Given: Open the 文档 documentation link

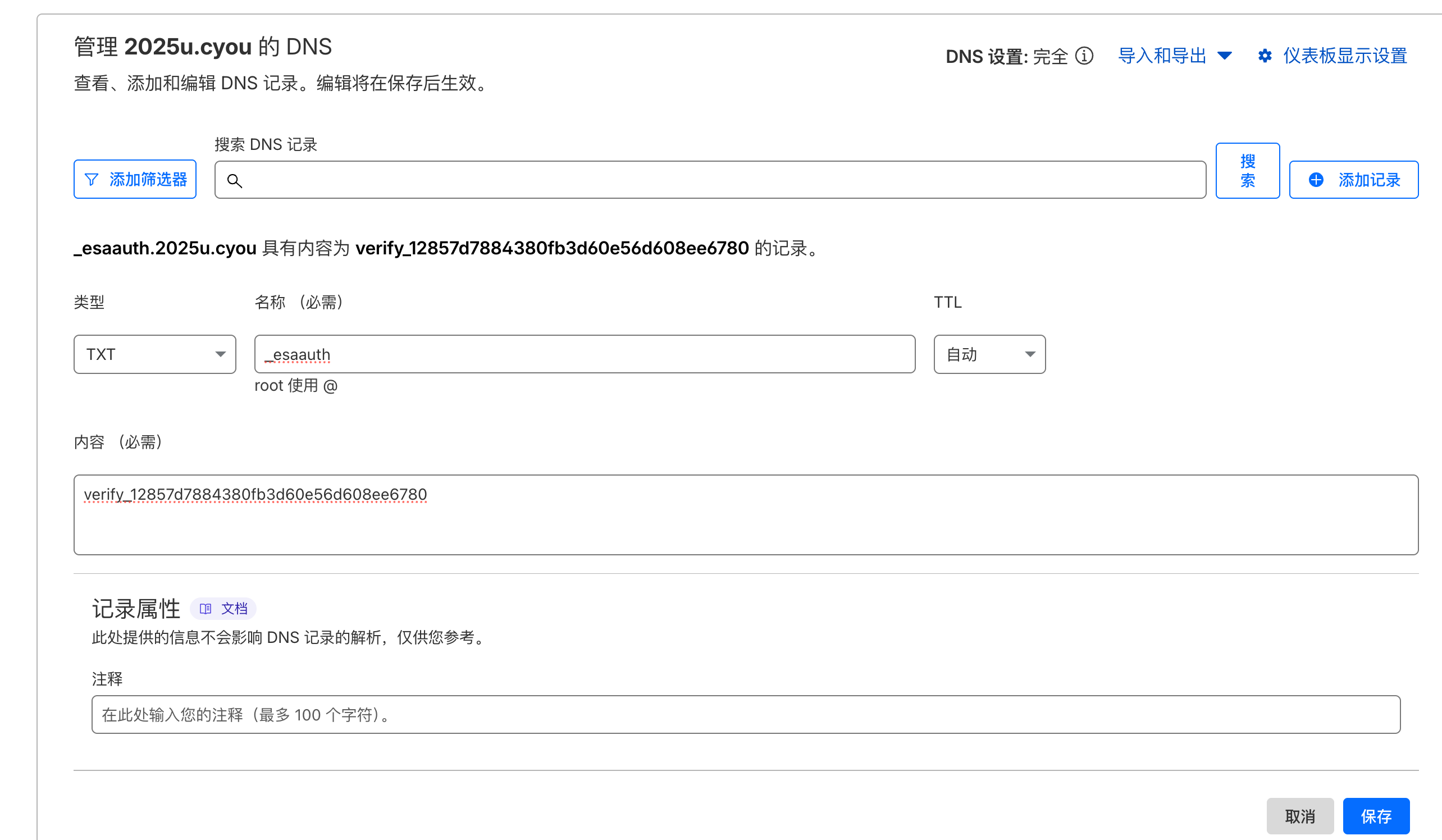Looking at the screenshot, I should 234,609.
